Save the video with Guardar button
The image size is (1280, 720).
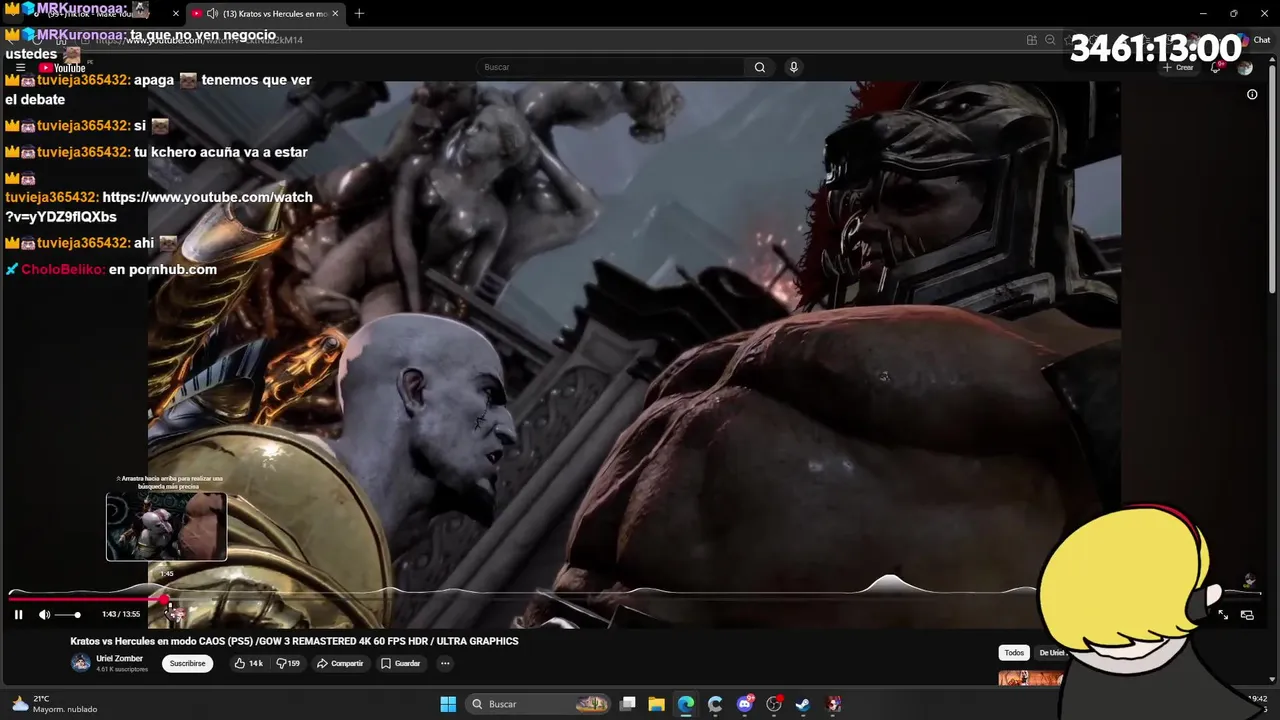tap(400, 663)
